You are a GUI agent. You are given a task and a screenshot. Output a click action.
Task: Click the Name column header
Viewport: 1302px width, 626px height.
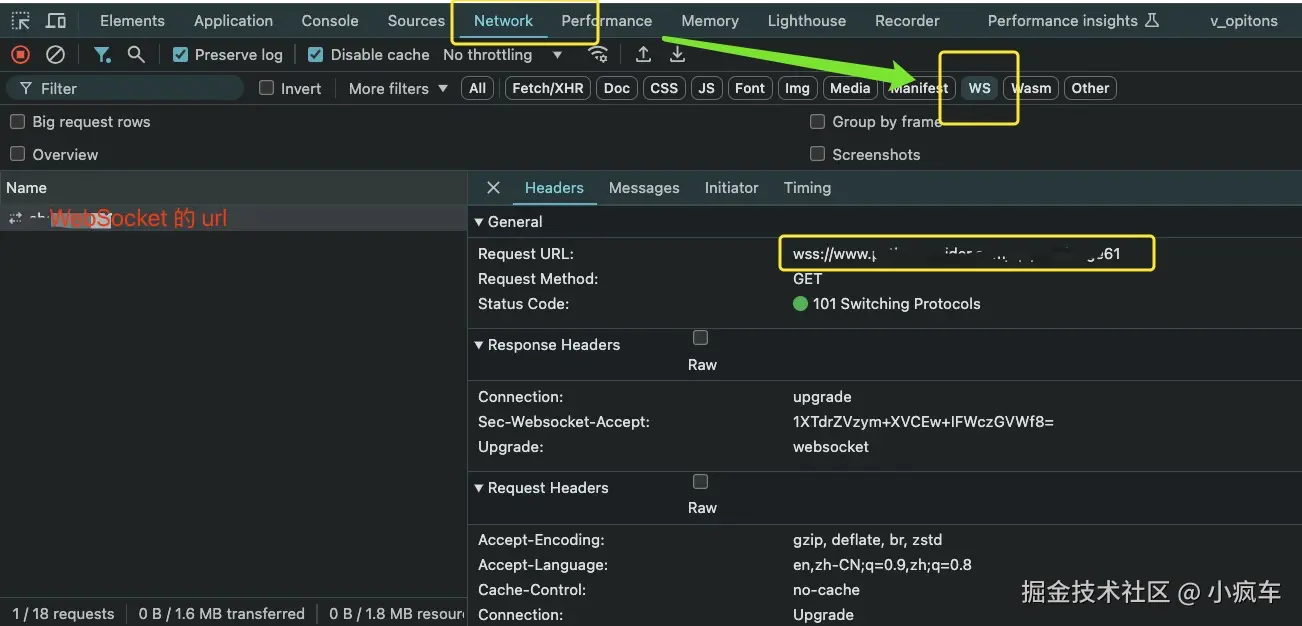click(233, 188)
